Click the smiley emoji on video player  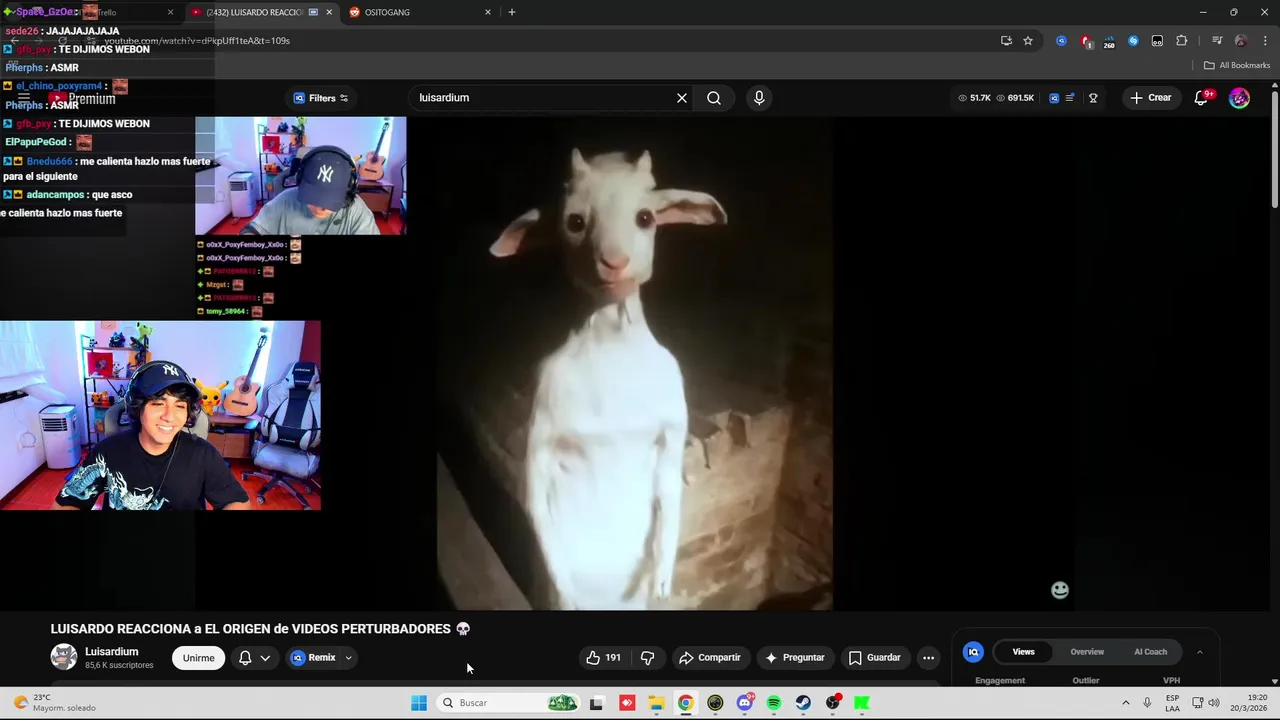[x=1060, y=590]
